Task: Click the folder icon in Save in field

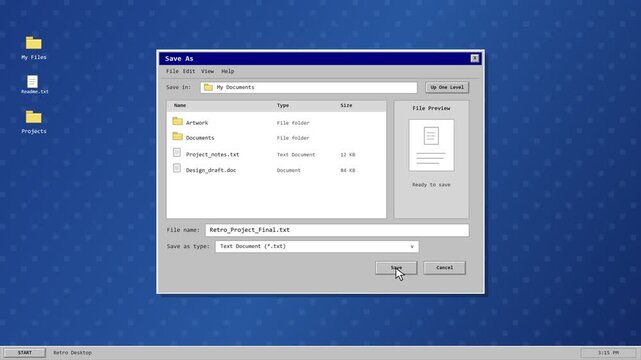Action: [x=208, y=87]
